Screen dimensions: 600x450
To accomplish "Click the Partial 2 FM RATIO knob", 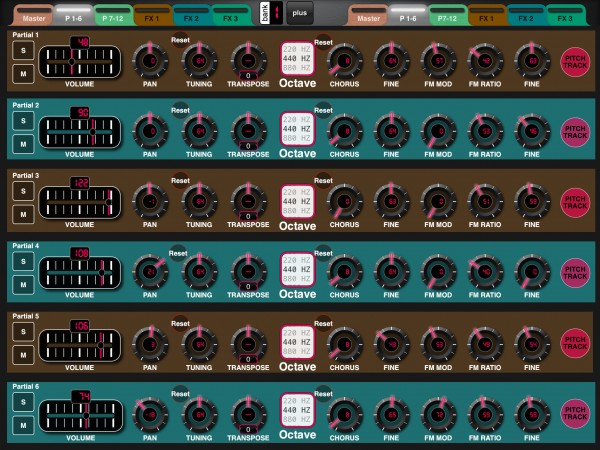I will pyautogui.click(x=485, y=131).
